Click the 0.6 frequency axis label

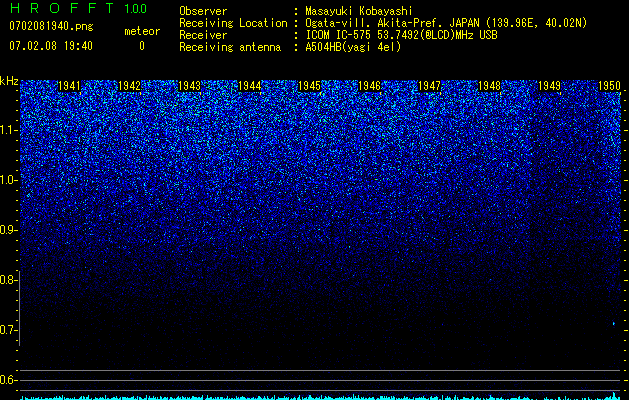8,380
